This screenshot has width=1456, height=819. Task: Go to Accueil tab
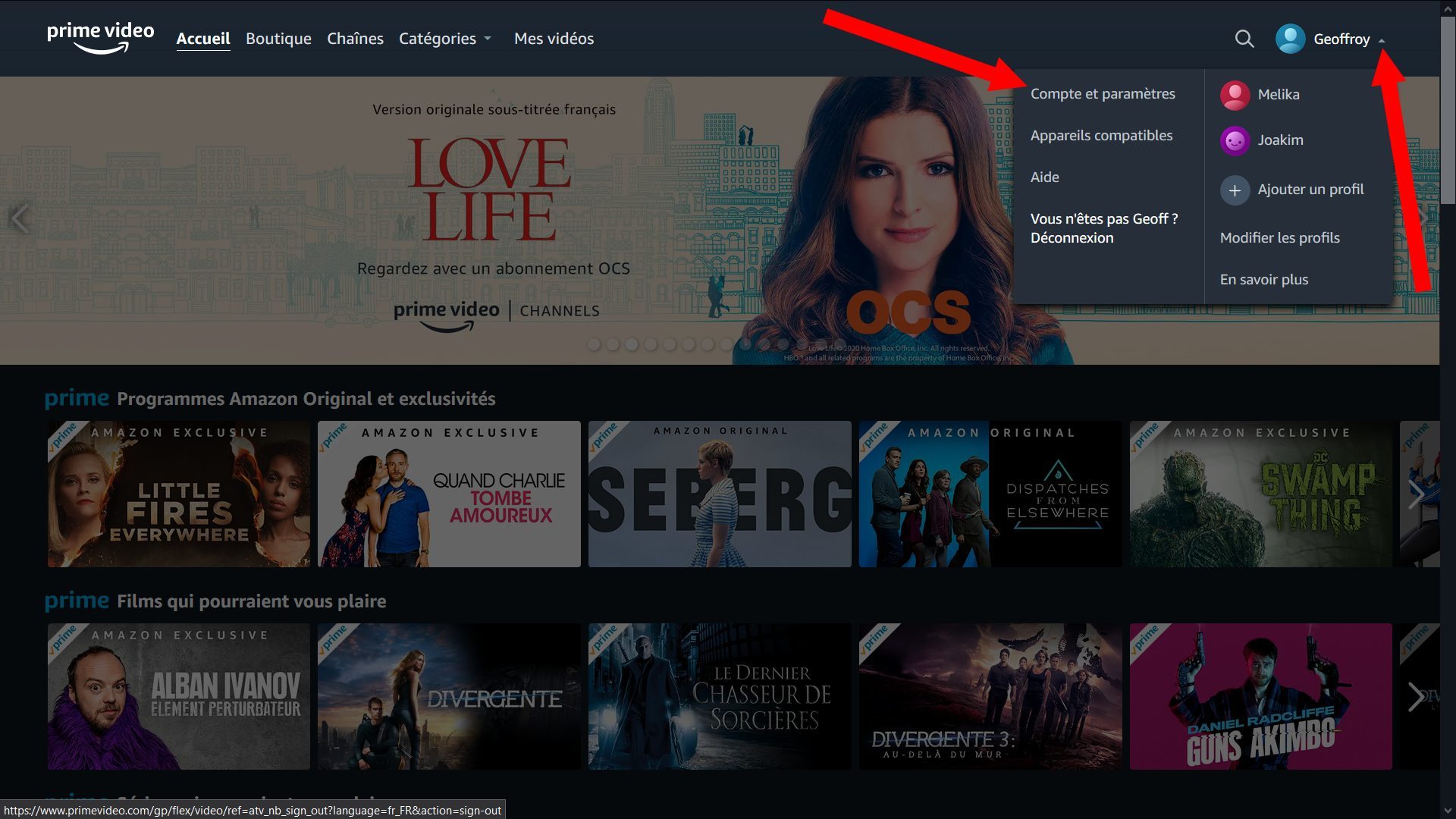[203, 39]
